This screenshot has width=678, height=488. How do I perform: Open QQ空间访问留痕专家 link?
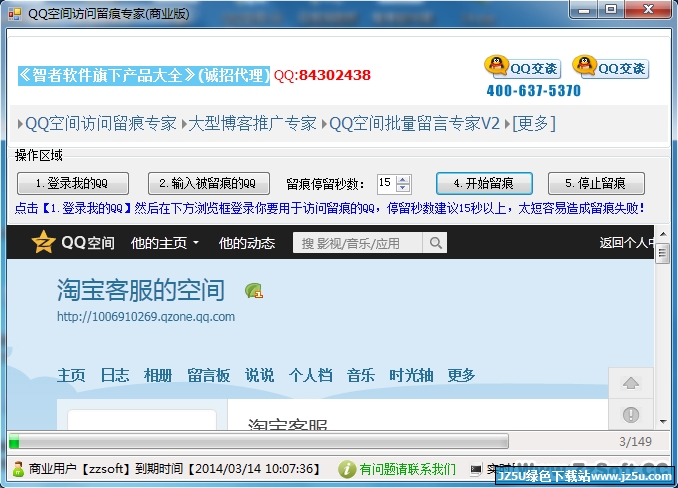(100, 124)
